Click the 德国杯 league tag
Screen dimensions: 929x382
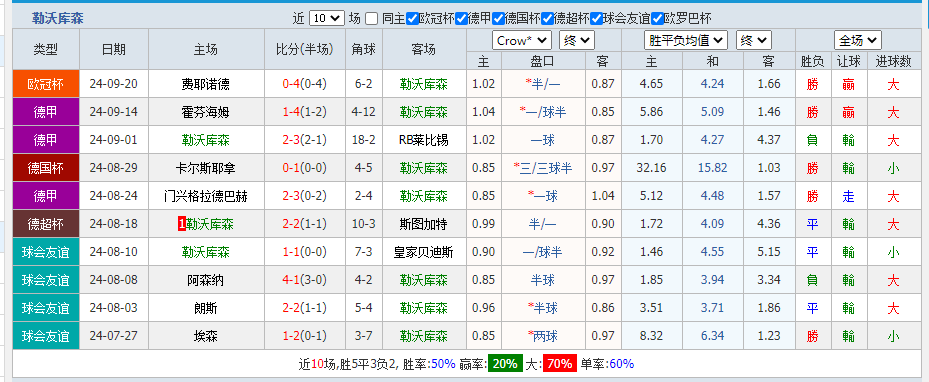(x=46, y=168)
